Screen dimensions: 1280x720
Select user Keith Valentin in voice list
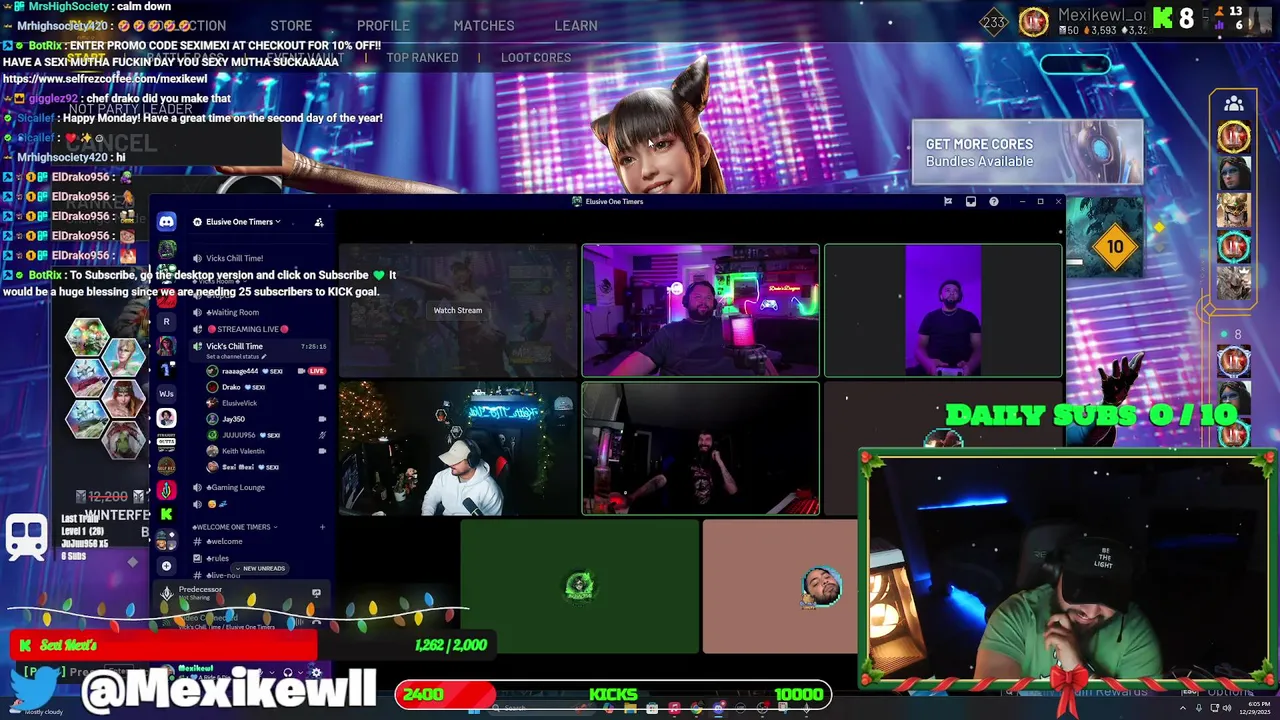242,451
